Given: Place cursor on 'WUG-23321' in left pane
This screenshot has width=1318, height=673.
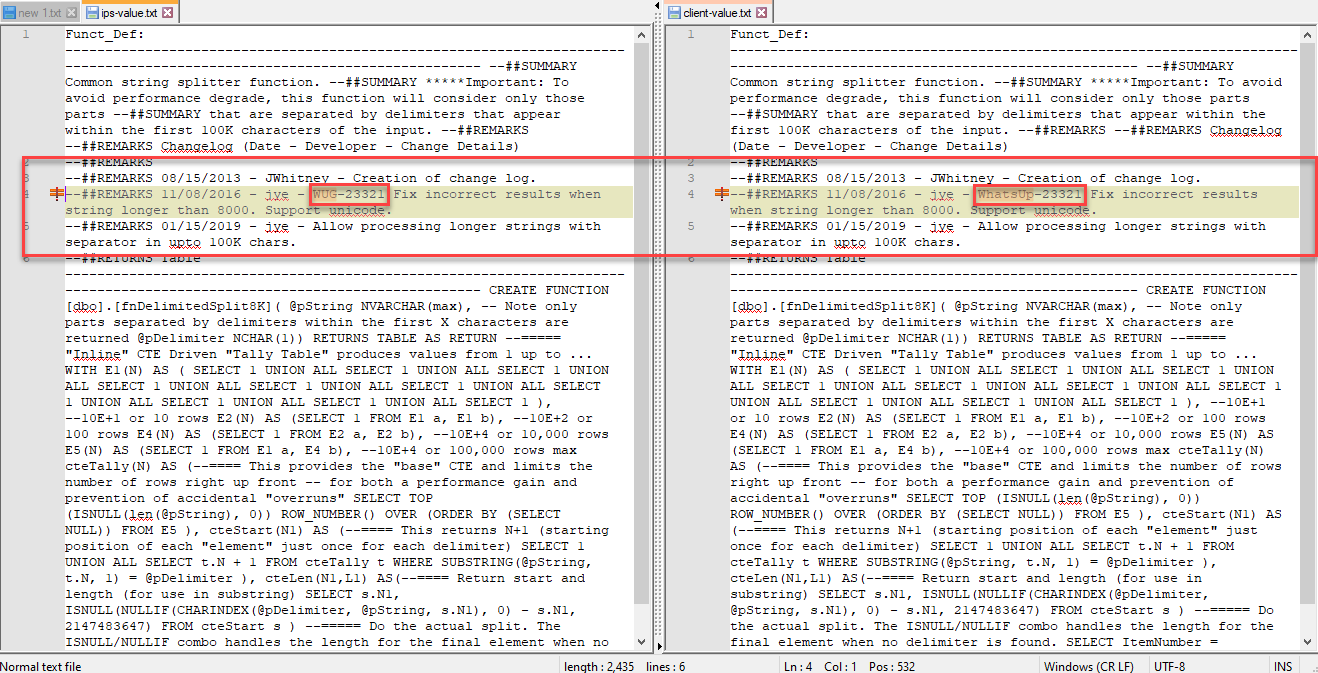Looking at the screenshot, I should point(349,194).
